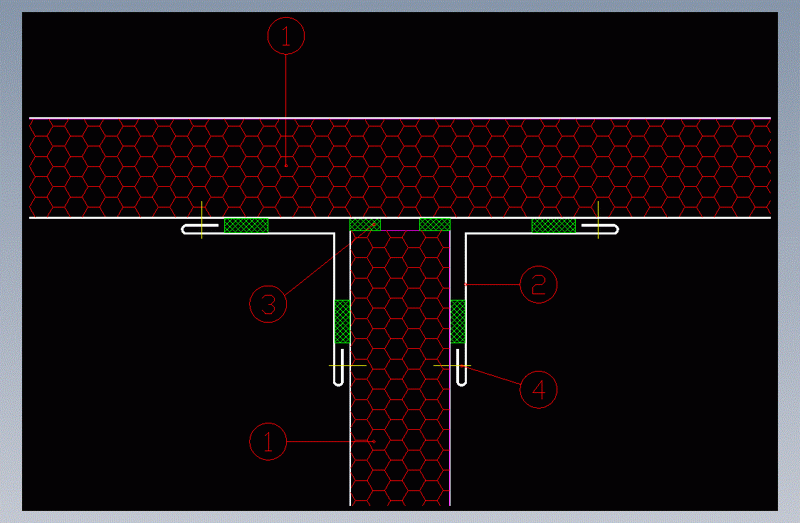Select the left yellow fastener centerline mark
This screenshot has width=800, height=523.
(202, 221)
